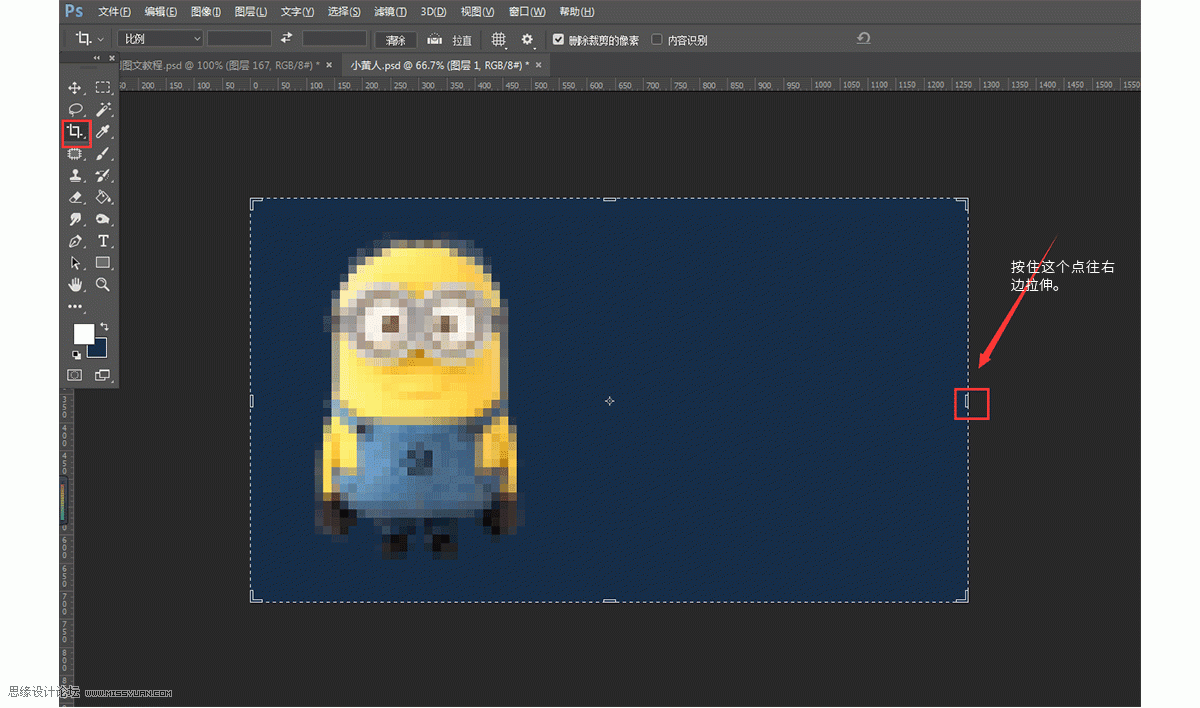Open the 选择(S) menu
Screen dimensions: 1200x708
point(344,12)
